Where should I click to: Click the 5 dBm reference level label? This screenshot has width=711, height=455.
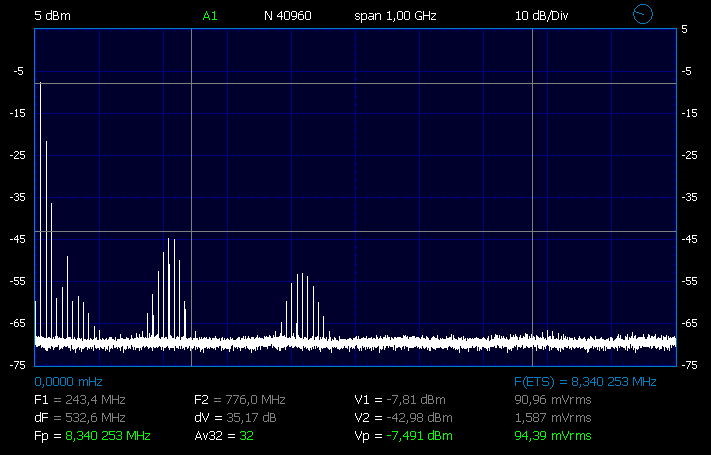(x=52, y=16)
